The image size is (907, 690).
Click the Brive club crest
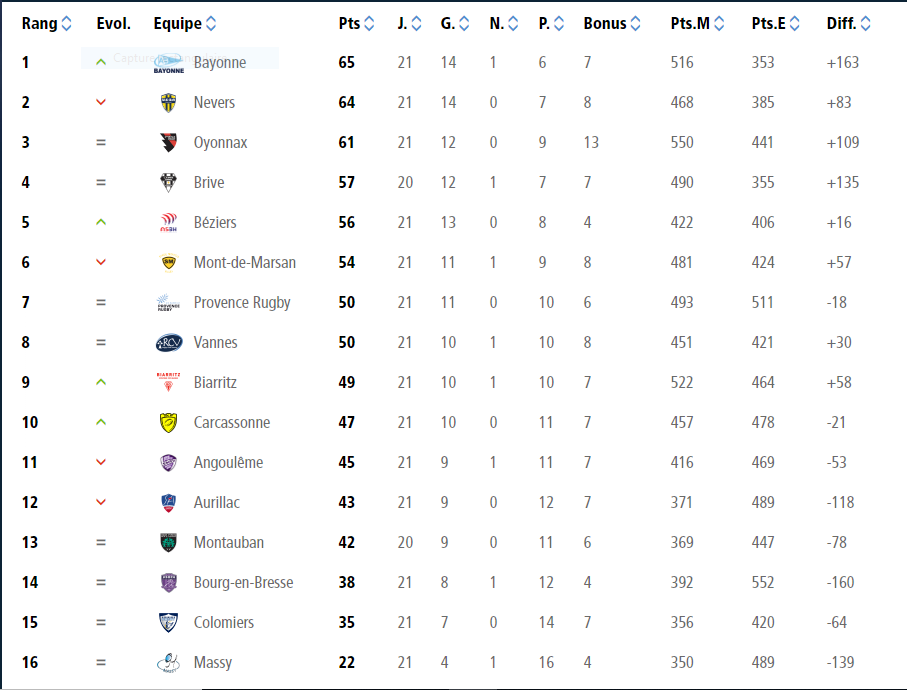(x=168, y=182)
